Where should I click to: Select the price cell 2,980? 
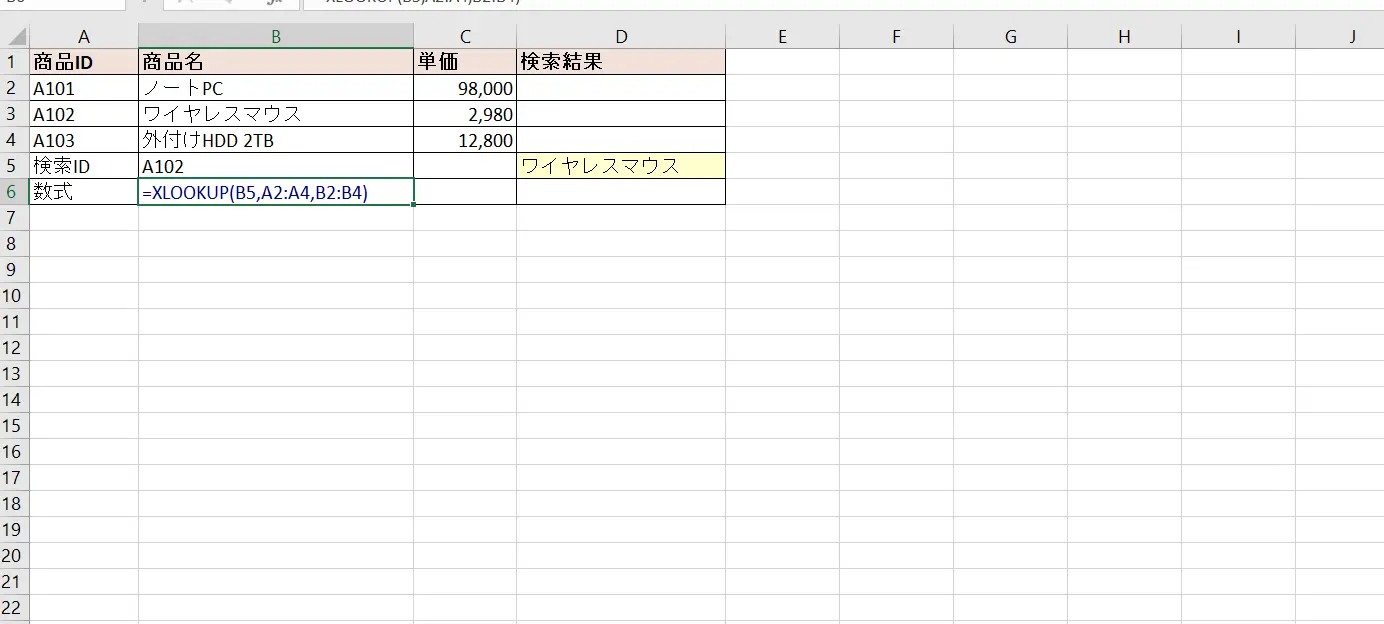pyautogui.click(x=465, y=114)
